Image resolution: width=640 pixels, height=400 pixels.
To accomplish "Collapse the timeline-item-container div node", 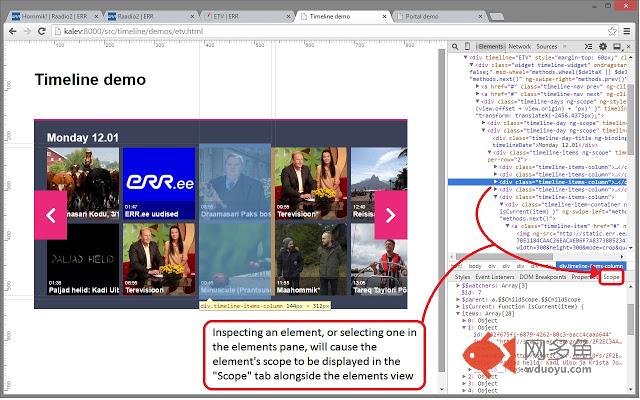I will (502, 204).
